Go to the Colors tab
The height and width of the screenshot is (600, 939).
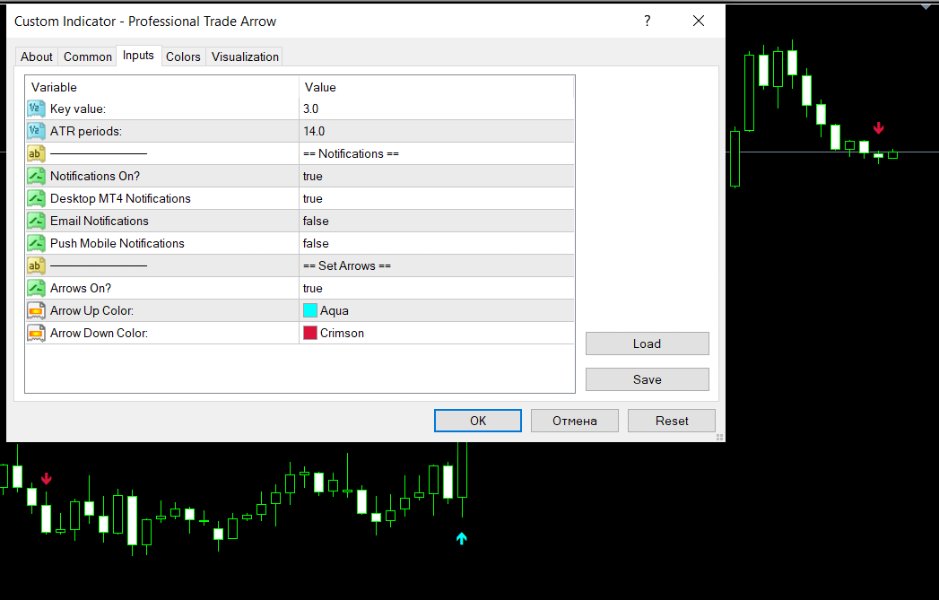tap(183, 56)
